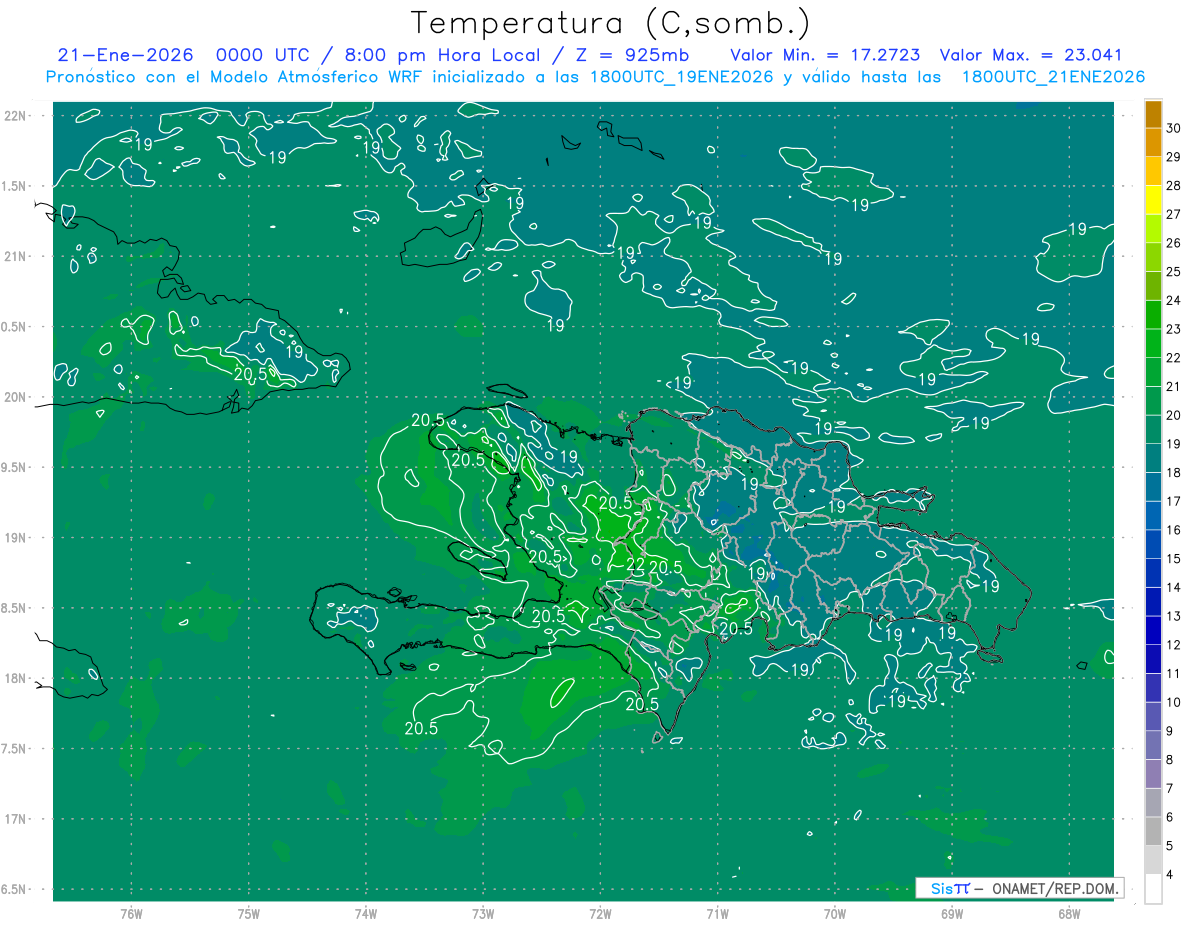Click the '19N' latitude label
Viewport: 1200px width, 927px height.
(17, 538)
